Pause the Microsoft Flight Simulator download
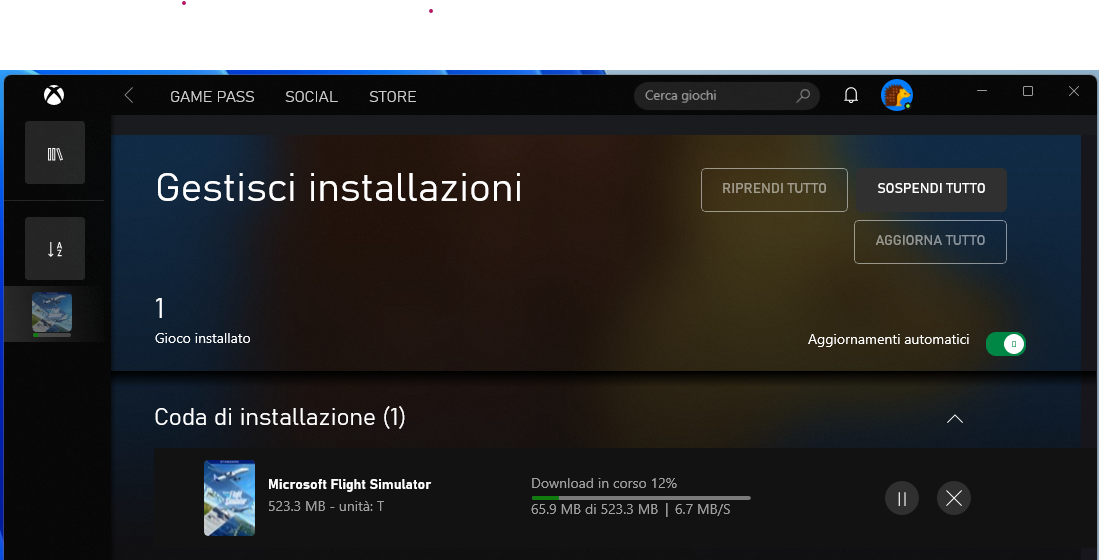Screen dimensions: 1099x560 pos(902,498)
